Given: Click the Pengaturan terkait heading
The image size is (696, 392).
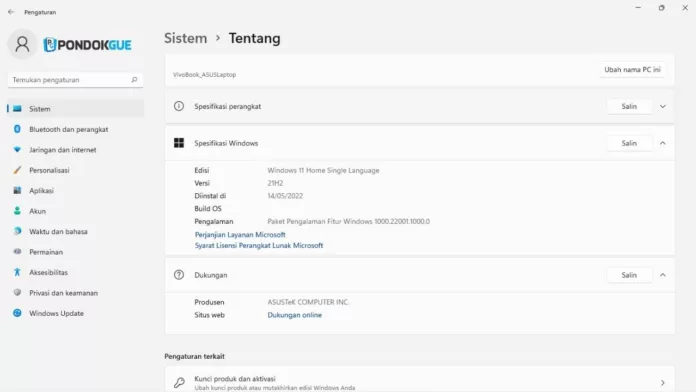Looking at the screenshot, I should [194, 356].
